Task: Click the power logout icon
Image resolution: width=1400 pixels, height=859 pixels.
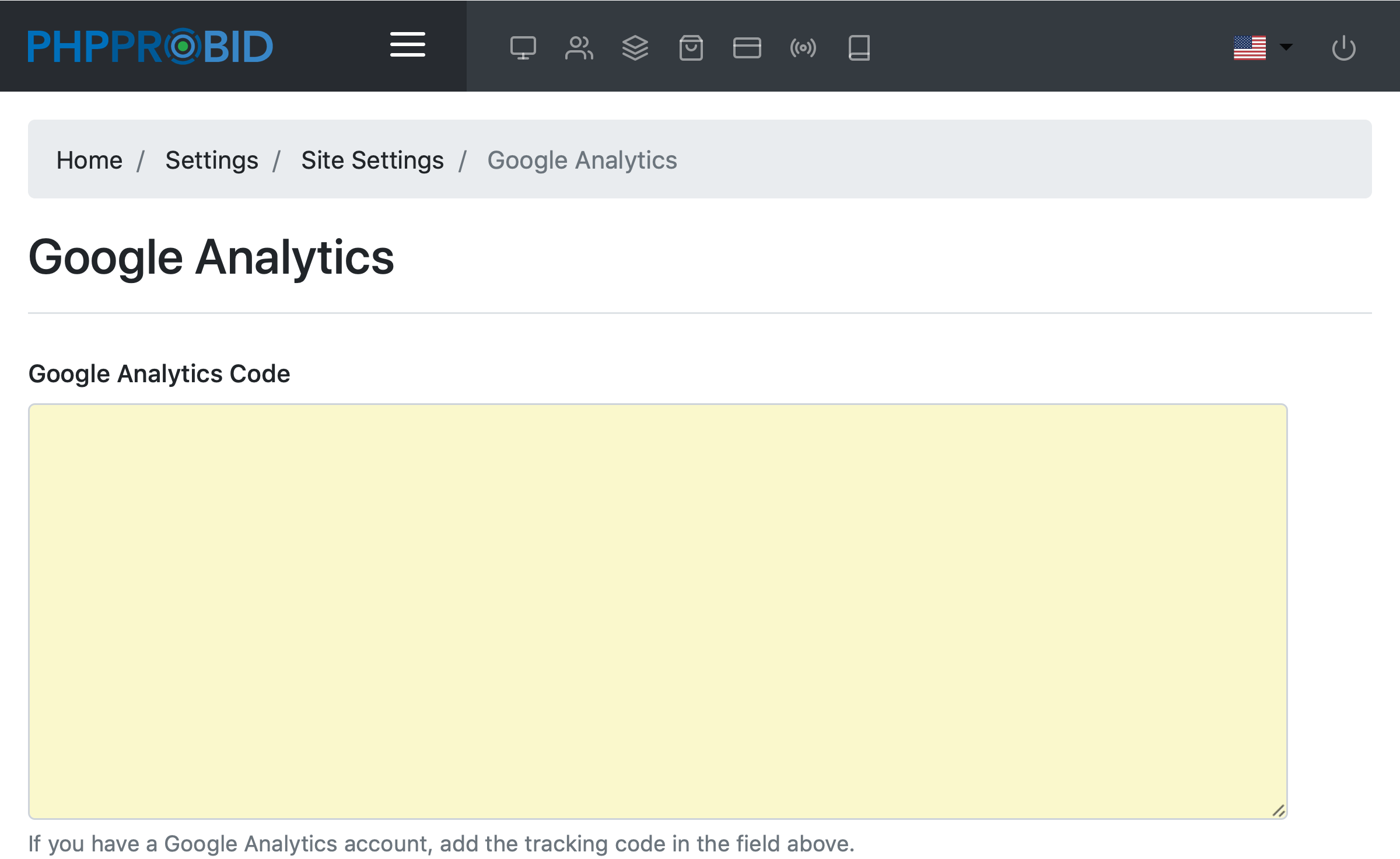Action: [x=1343, y=48]
